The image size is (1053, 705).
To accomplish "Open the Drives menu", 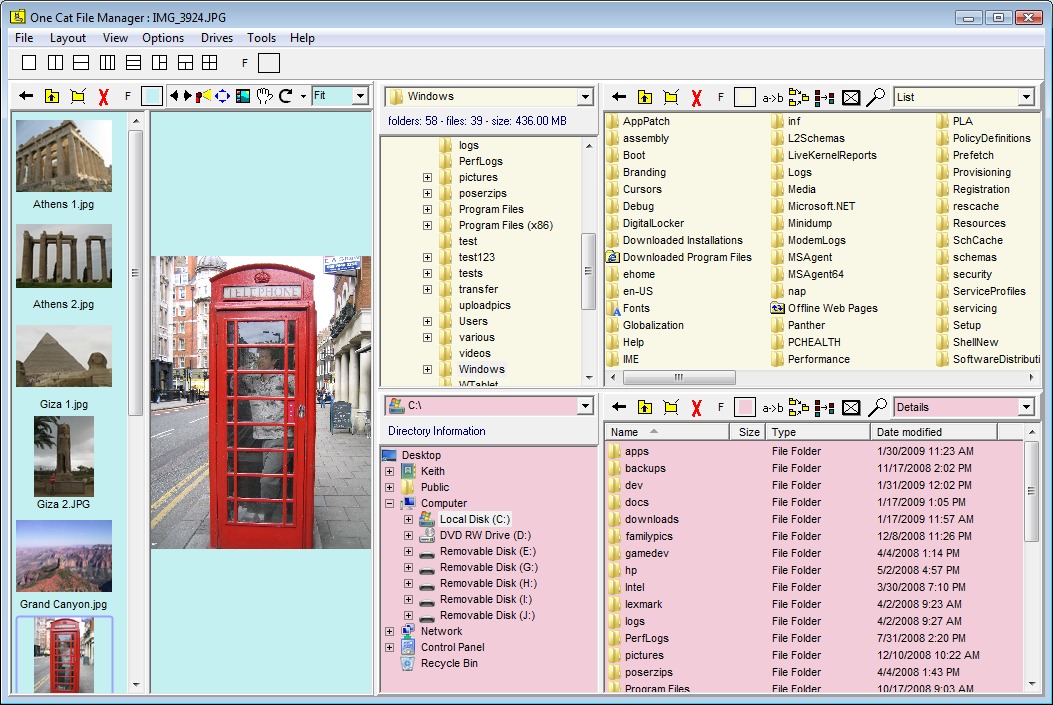I will pyautogui.click(x=217, y=38).
